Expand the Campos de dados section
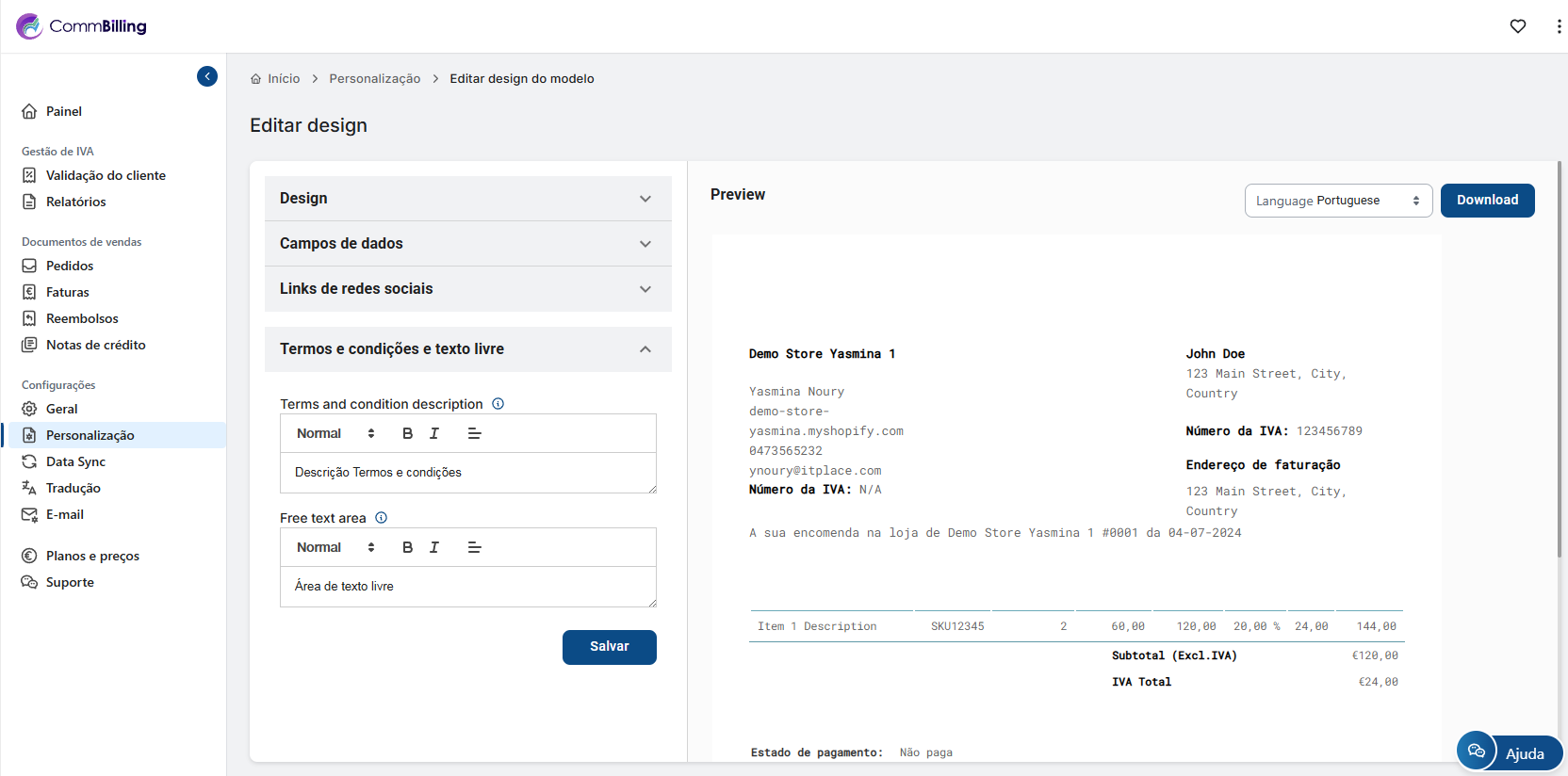 (x=467, y=244)
